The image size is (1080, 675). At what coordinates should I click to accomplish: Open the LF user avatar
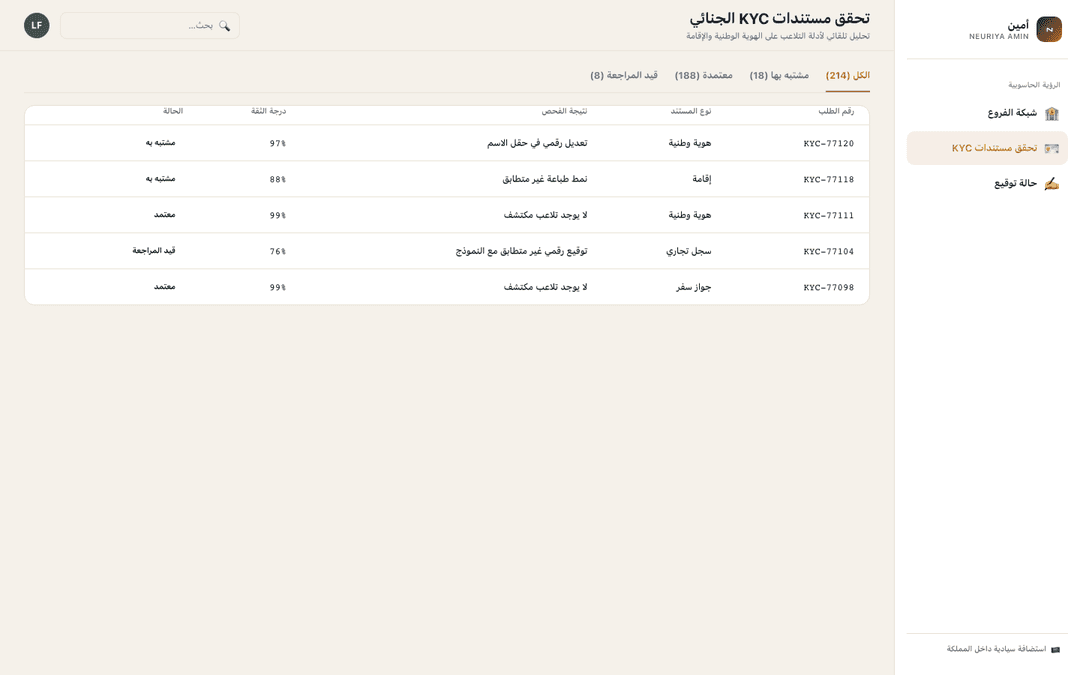(37, 25)
